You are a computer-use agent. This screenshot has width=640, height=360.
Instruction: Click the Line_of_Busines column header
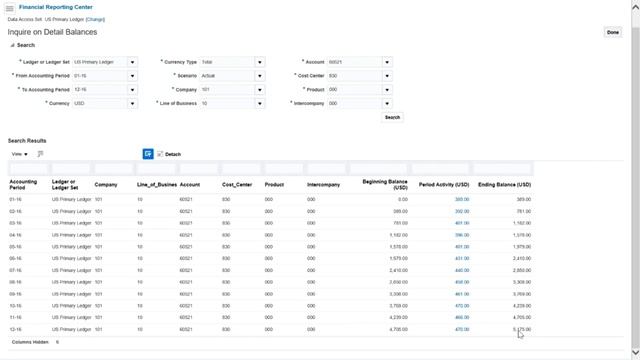pyautogui.click(x=157, y=185)
